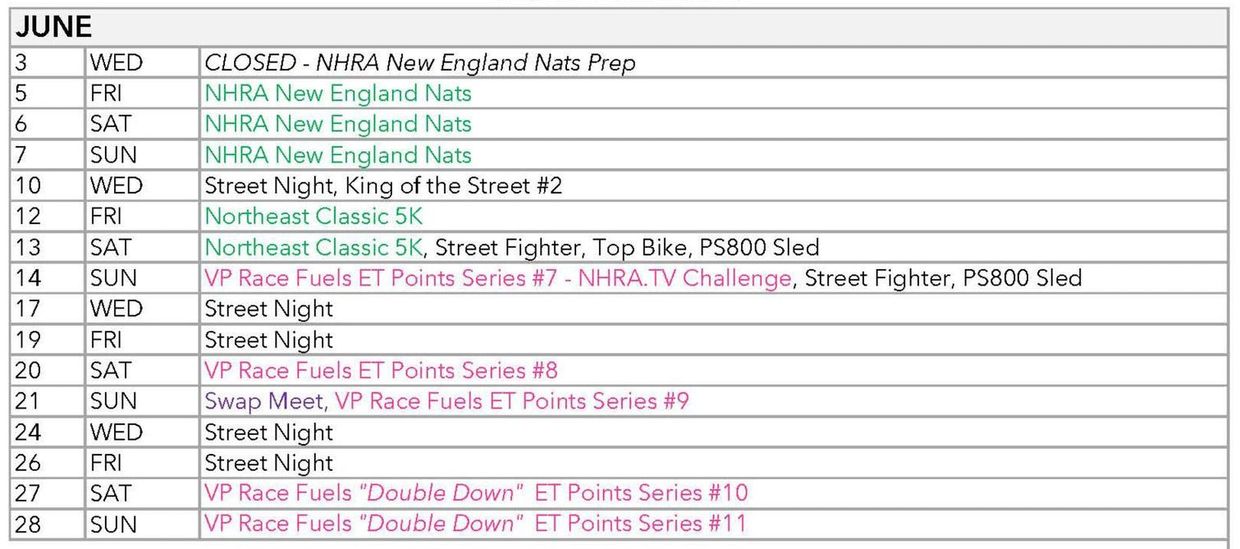Click the CLOSED NHRA New England Nats Prep entry
The width and height of the screenshot is (1240, 549).
(x=420, y=63)
